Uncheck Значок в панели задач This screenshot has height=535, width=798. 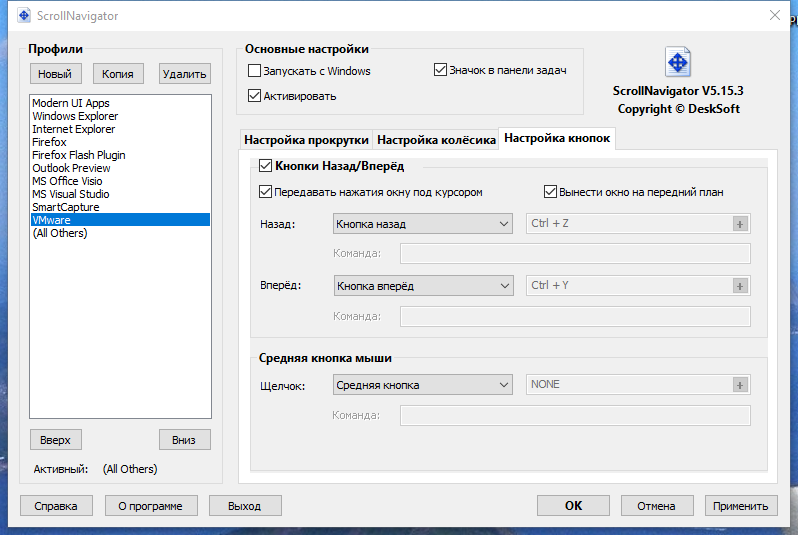(440, 69)
